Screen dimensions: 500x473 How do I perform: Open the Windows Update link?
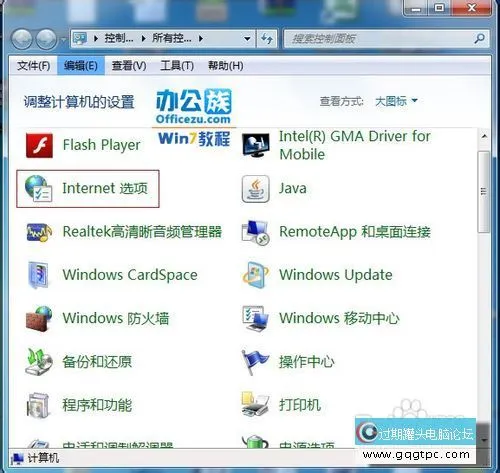click(336, 275)
